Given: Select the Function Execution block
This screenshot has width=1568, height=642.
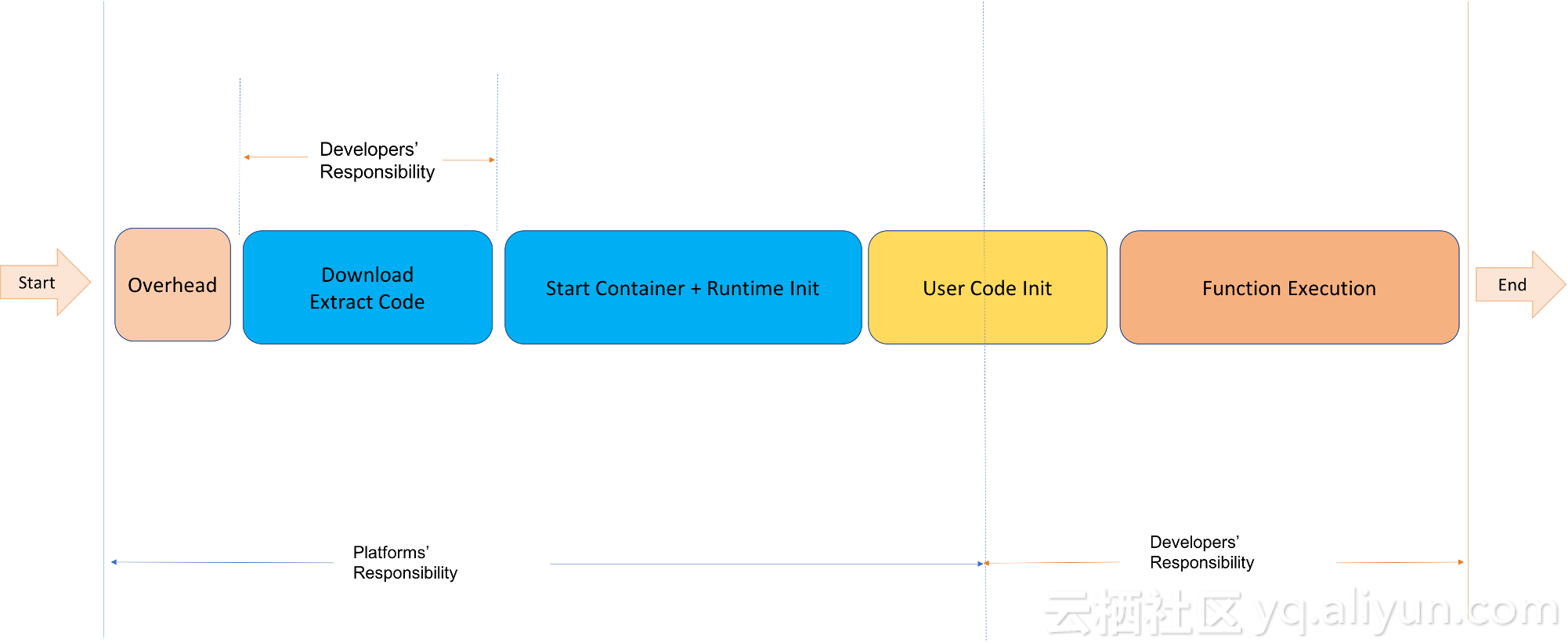Looking at the screenshot, I should click(1289, 287).
